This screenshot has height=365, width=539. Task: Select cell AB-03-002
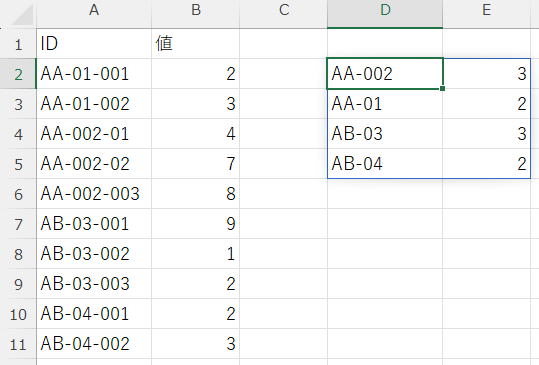(x=94, y=253)
